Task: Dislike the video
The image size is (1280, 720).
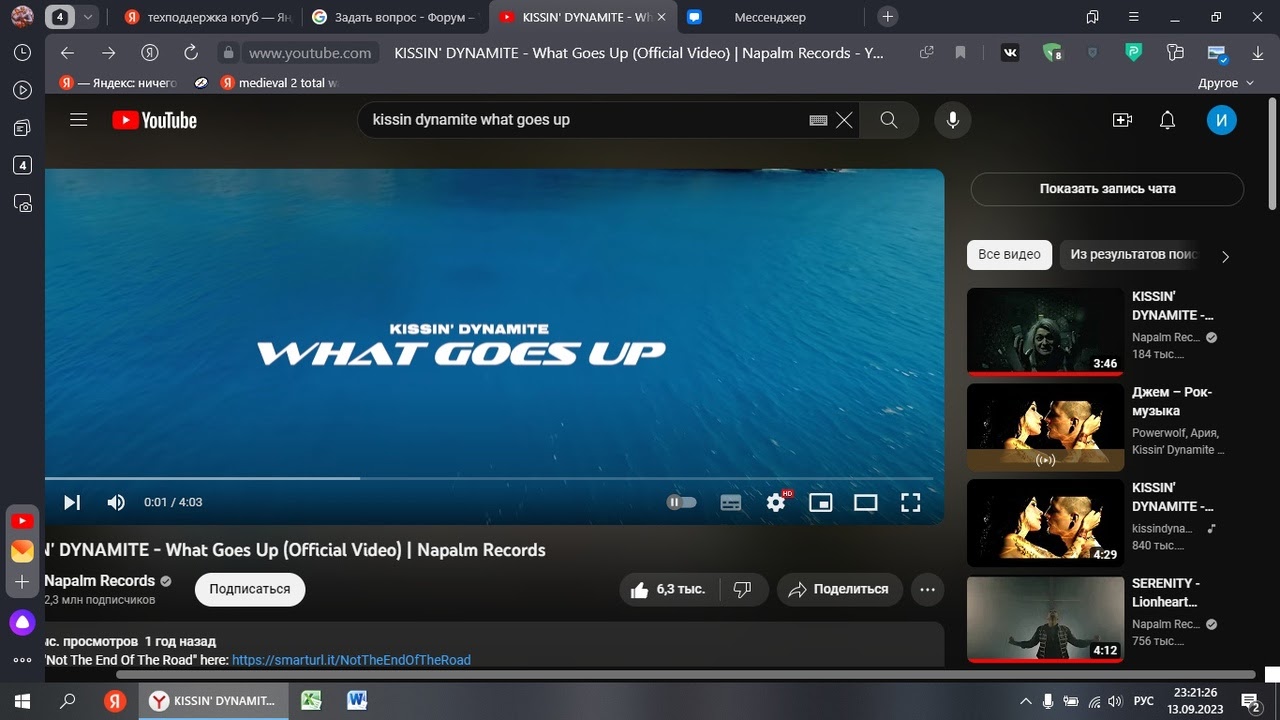Action: 742,589
